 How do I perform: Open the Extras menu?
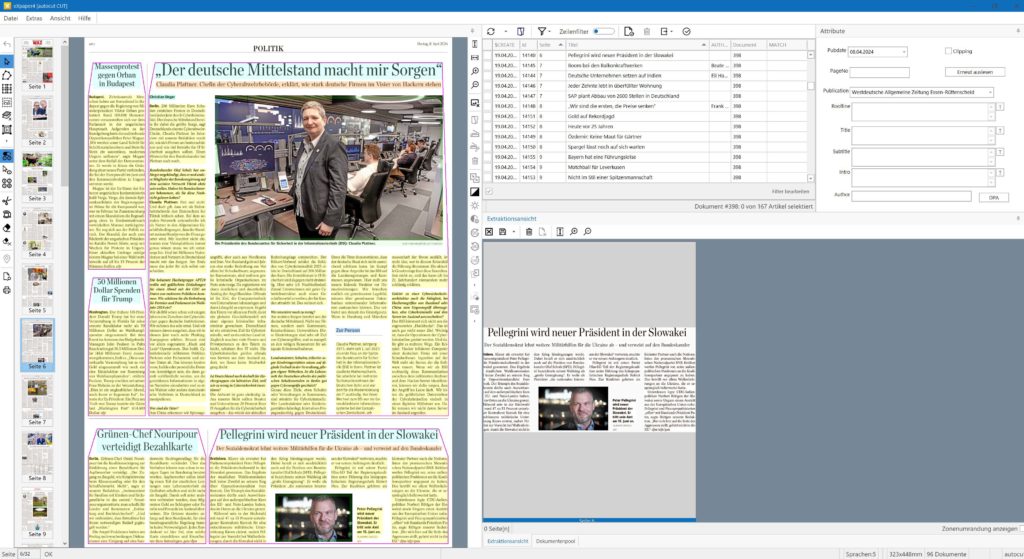point(34,19)
